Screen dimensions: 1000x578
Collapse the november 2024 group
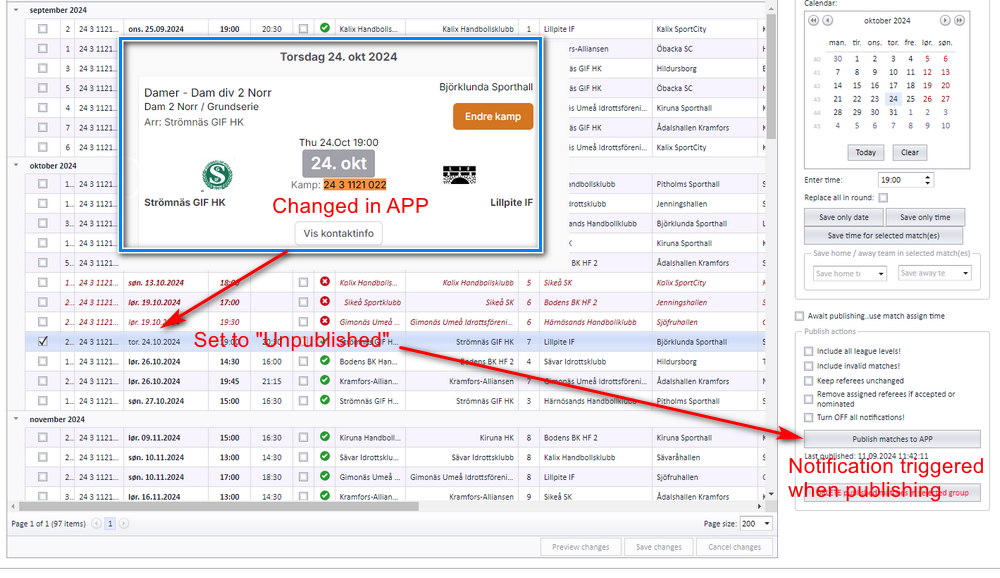click(16, 419)
